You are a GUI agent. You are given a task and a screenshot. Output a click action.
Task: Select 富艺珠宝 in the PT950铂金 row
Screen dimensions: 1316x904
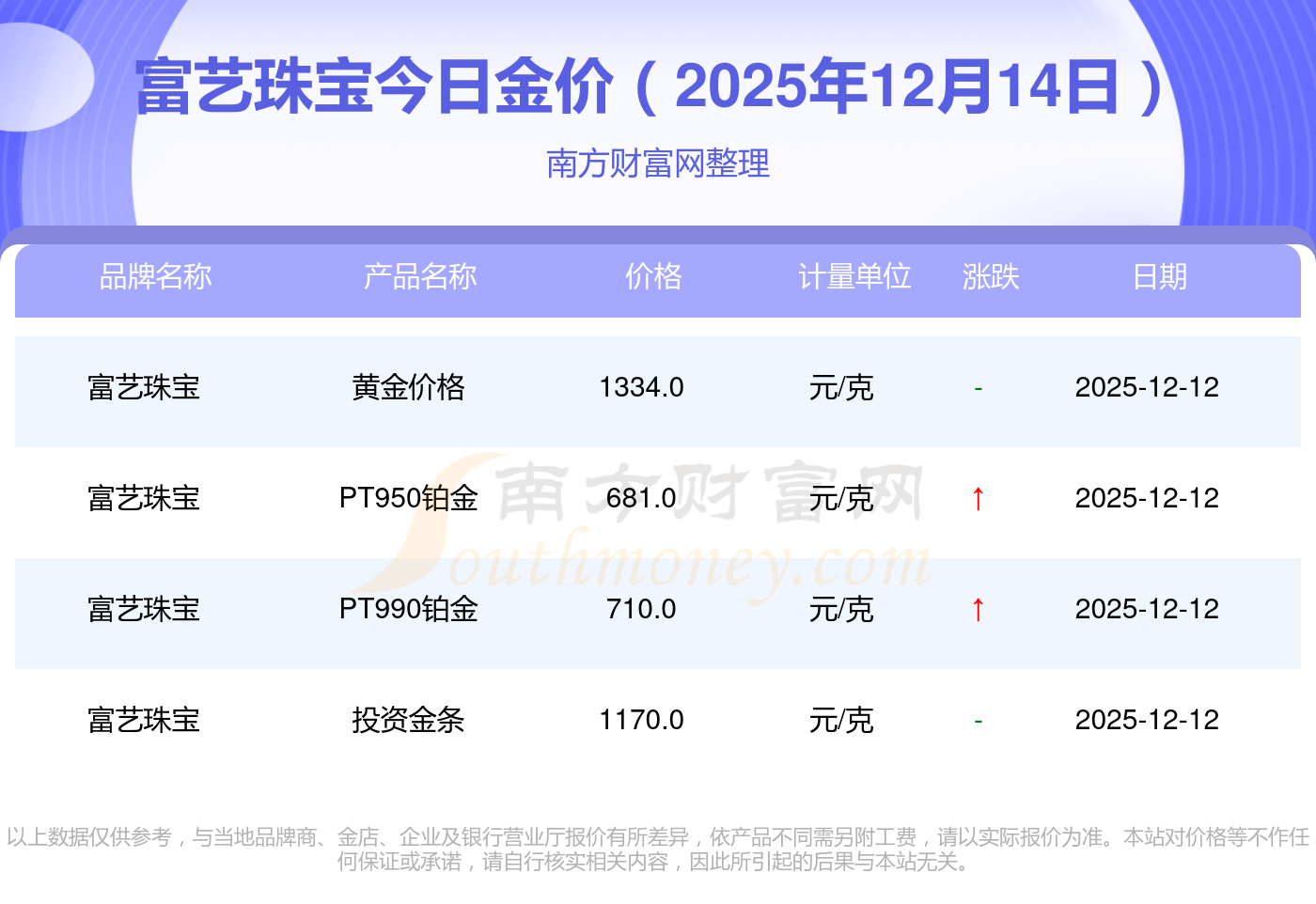pyautogui.click(x=144, y=498)
